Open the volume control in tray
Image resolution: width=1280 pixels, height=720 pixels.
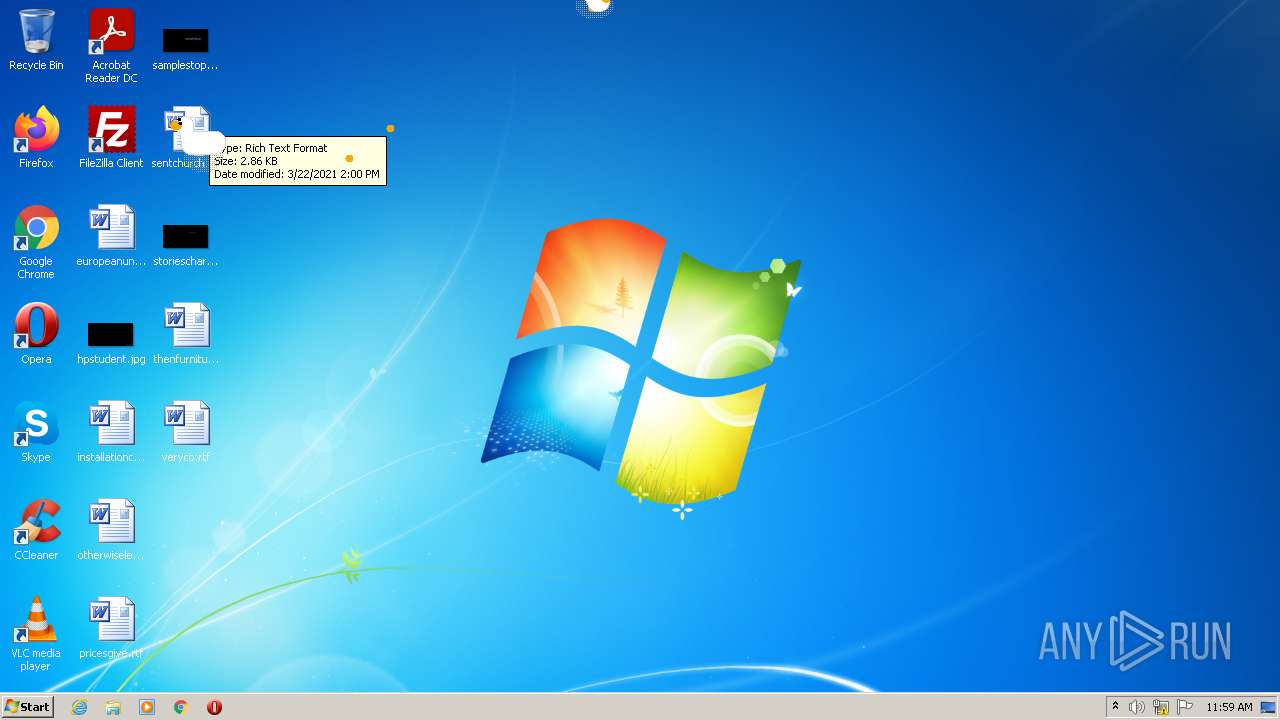pyautogui.click(x=1137, y=707)
